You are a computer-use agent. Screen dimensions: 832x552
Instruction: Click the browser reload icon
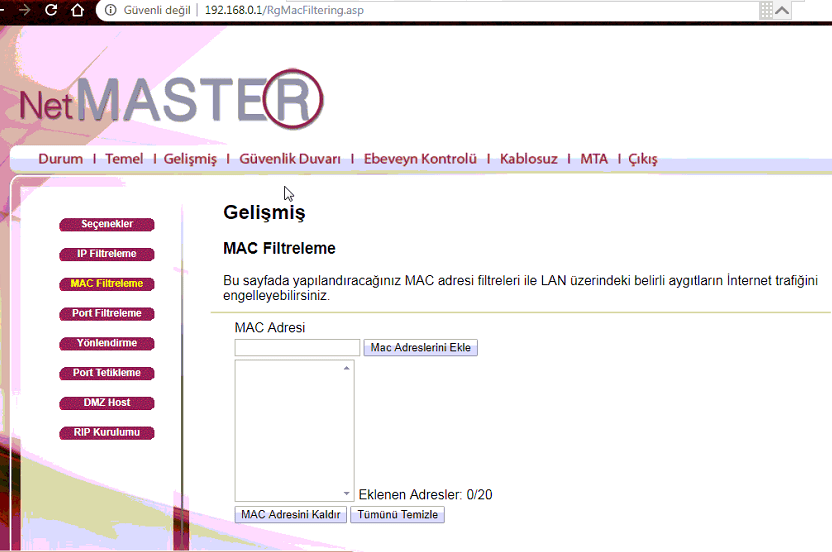click(x=51, y=10)
